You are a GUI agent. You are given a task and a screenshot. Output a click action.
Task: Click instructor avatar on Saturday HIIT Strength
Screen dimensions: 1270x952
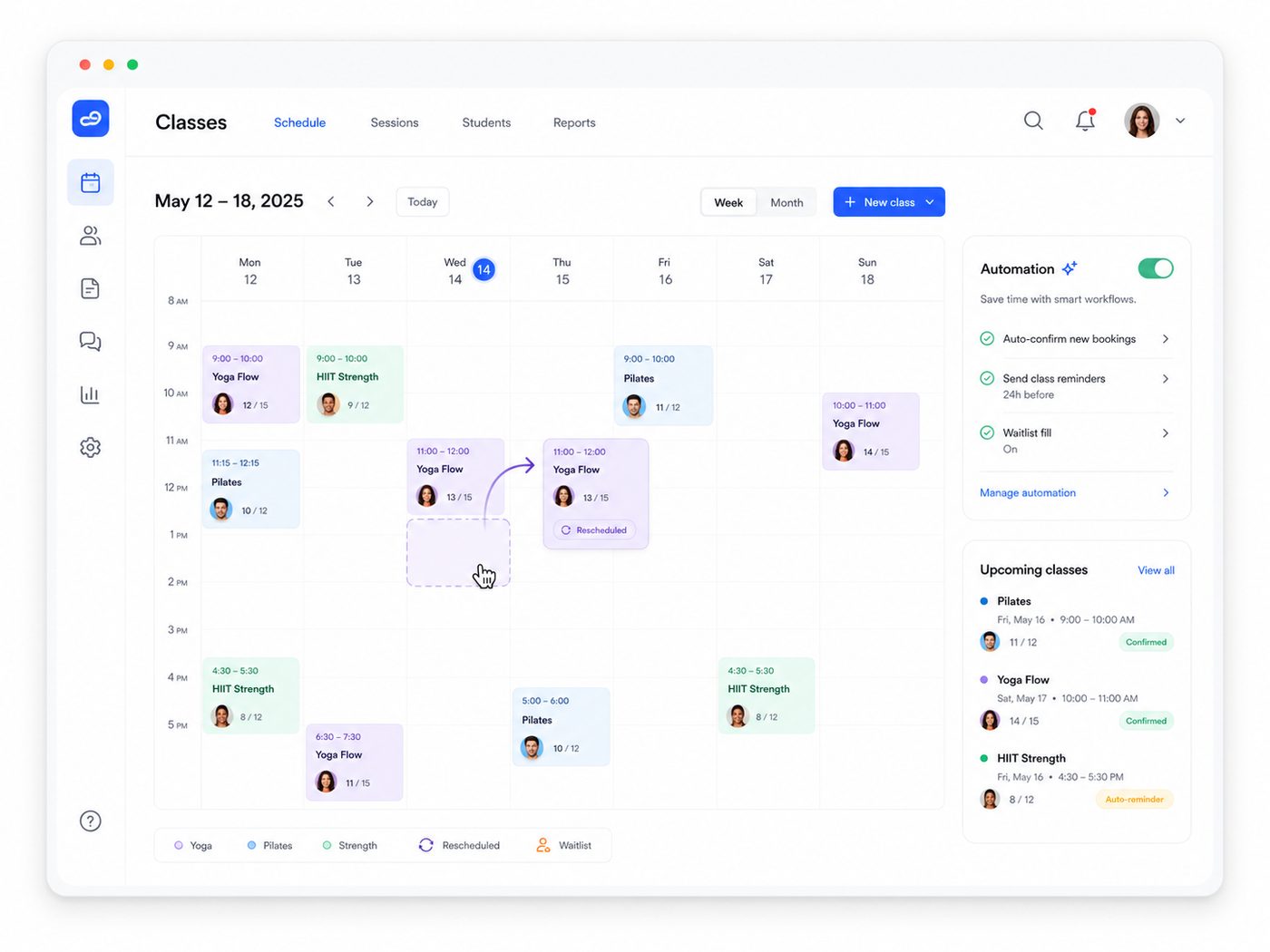tap(738, 716)
